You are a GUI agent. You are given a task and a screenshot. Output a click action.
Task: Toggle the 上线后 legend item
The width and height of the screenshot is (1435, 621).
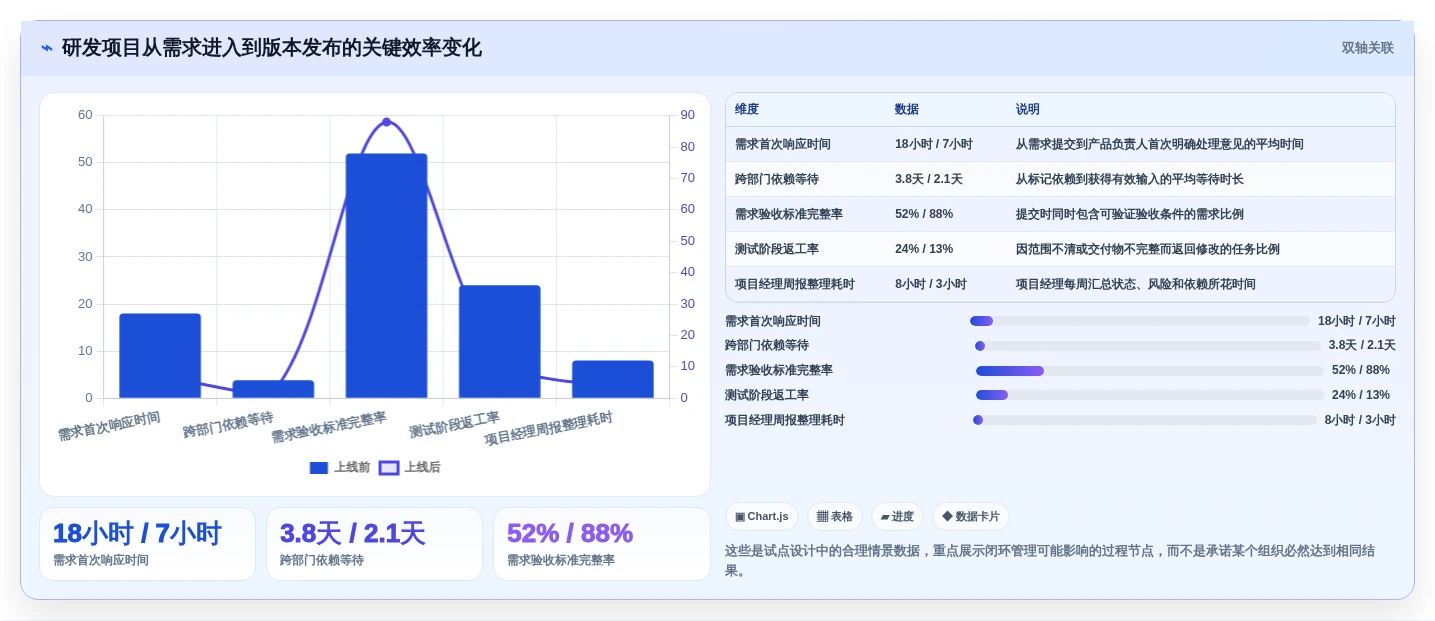point(410,467)
